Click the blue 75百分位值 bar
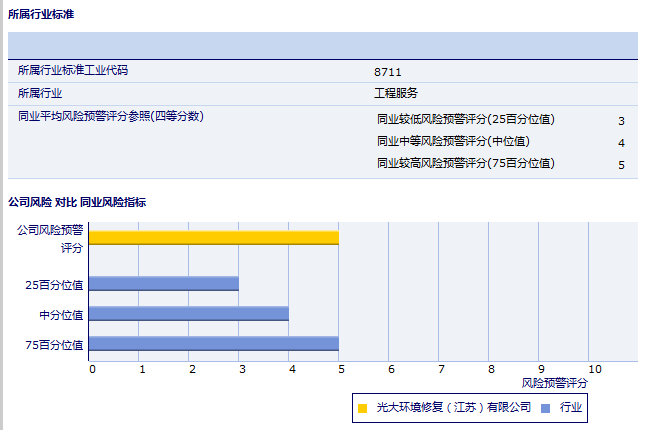This screenshot has height=430, width=648. 214,343
